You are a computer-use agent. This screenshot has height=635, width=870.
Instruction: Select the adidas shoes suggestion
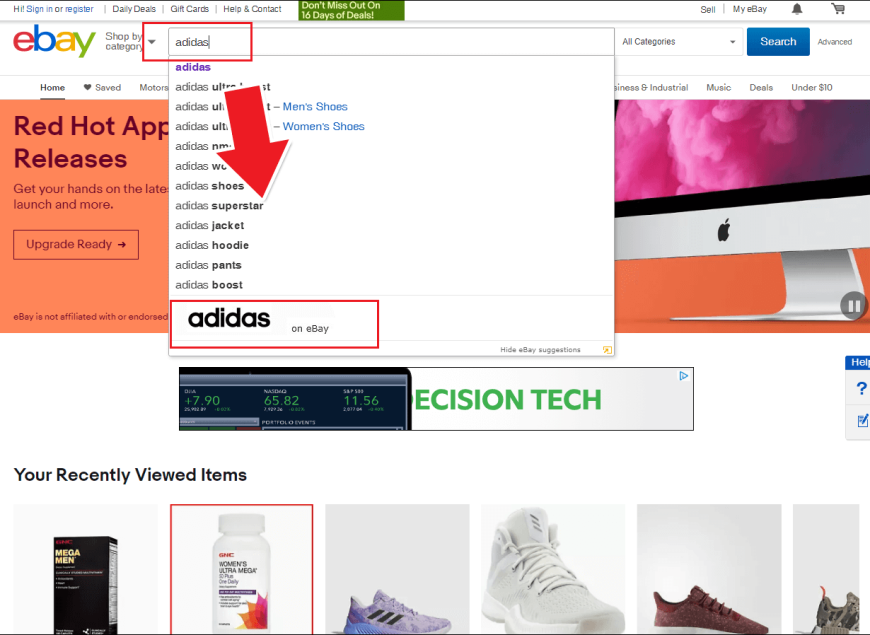210,186
